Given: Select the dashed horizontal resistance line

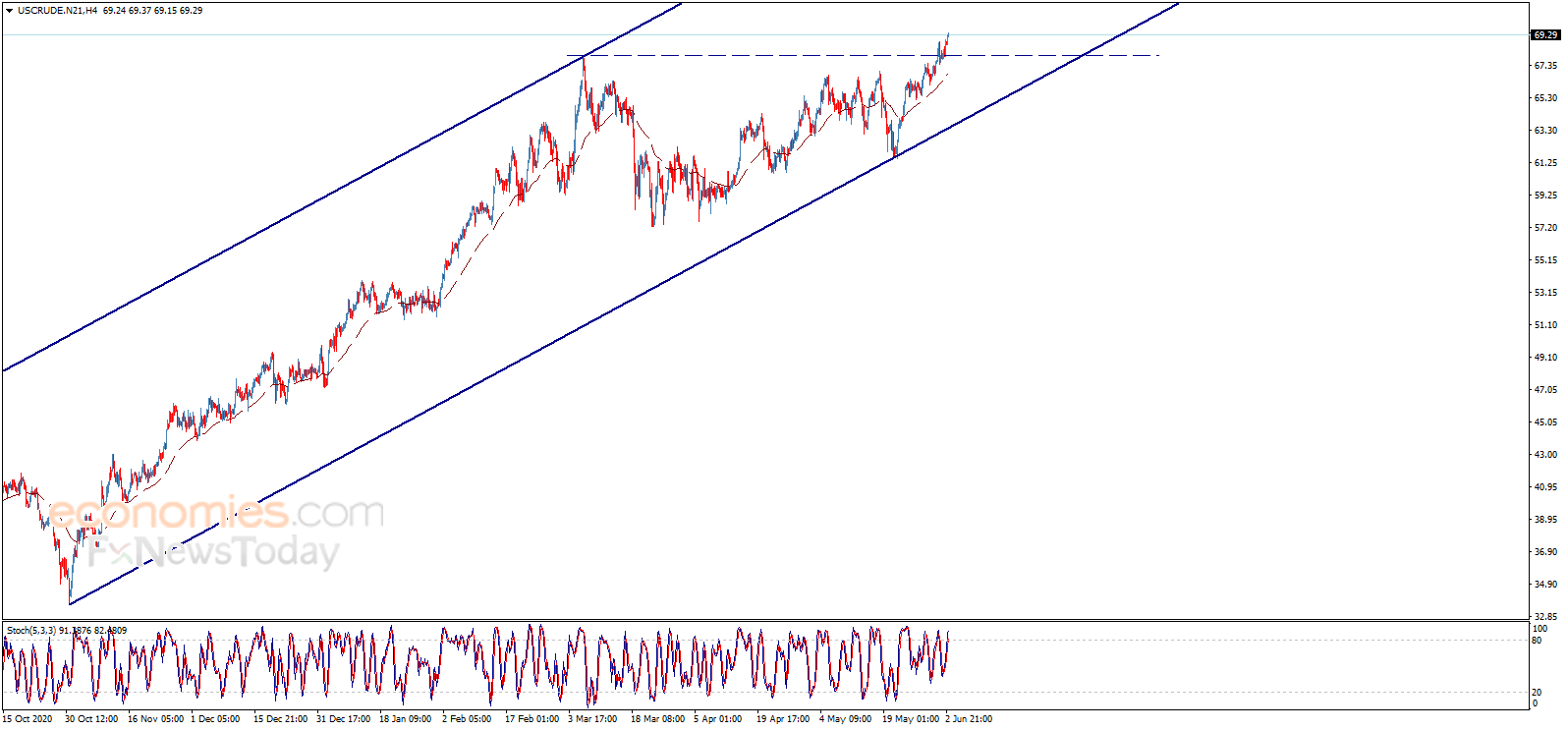Looking at the screenshot, I should pos(863,55).
